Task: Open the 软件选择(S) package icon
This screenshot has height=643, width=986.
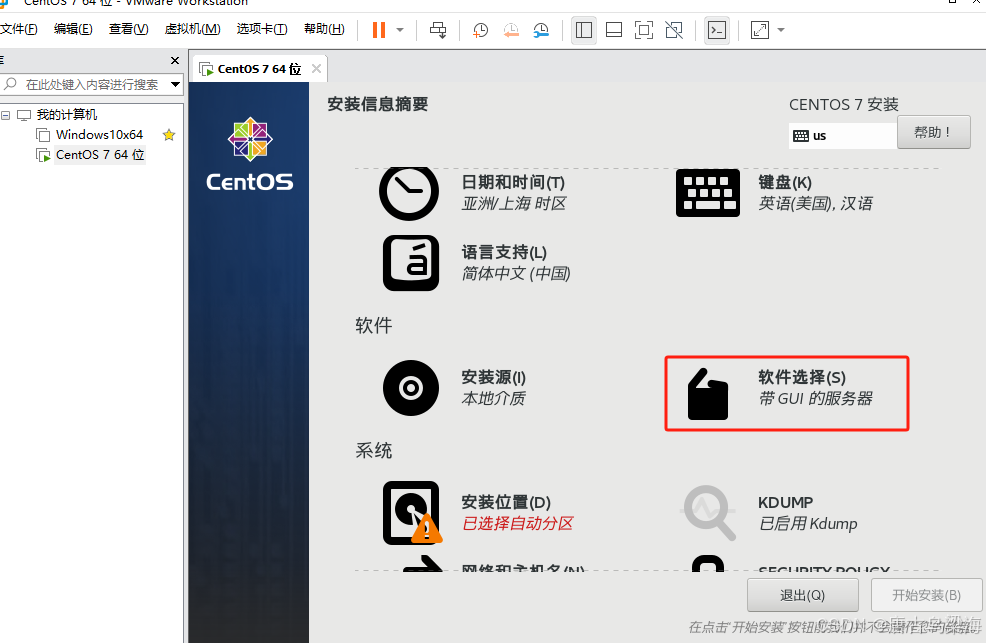Action: point(708,394)
